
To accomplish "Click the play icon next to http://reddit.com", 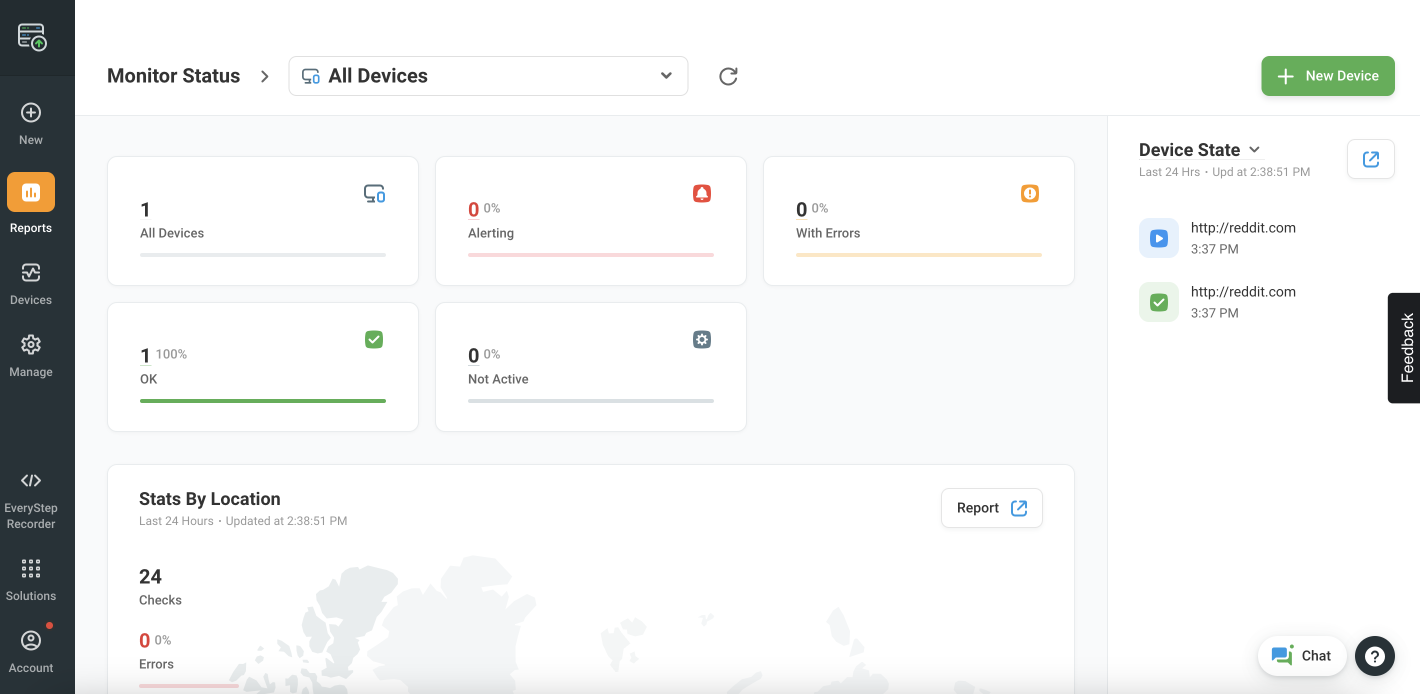I will [x=1159, y=238].
